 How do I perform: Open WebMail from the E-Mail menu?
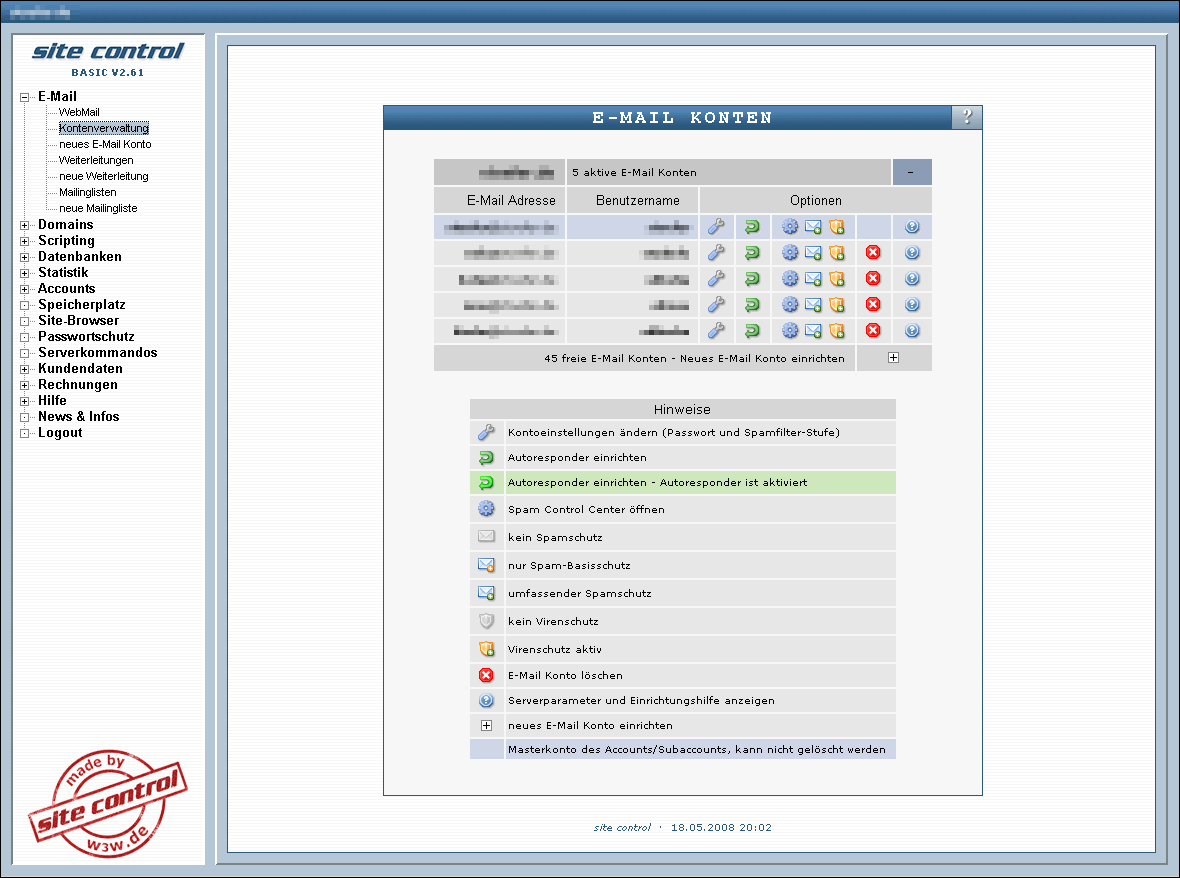(x=79, y=112)
